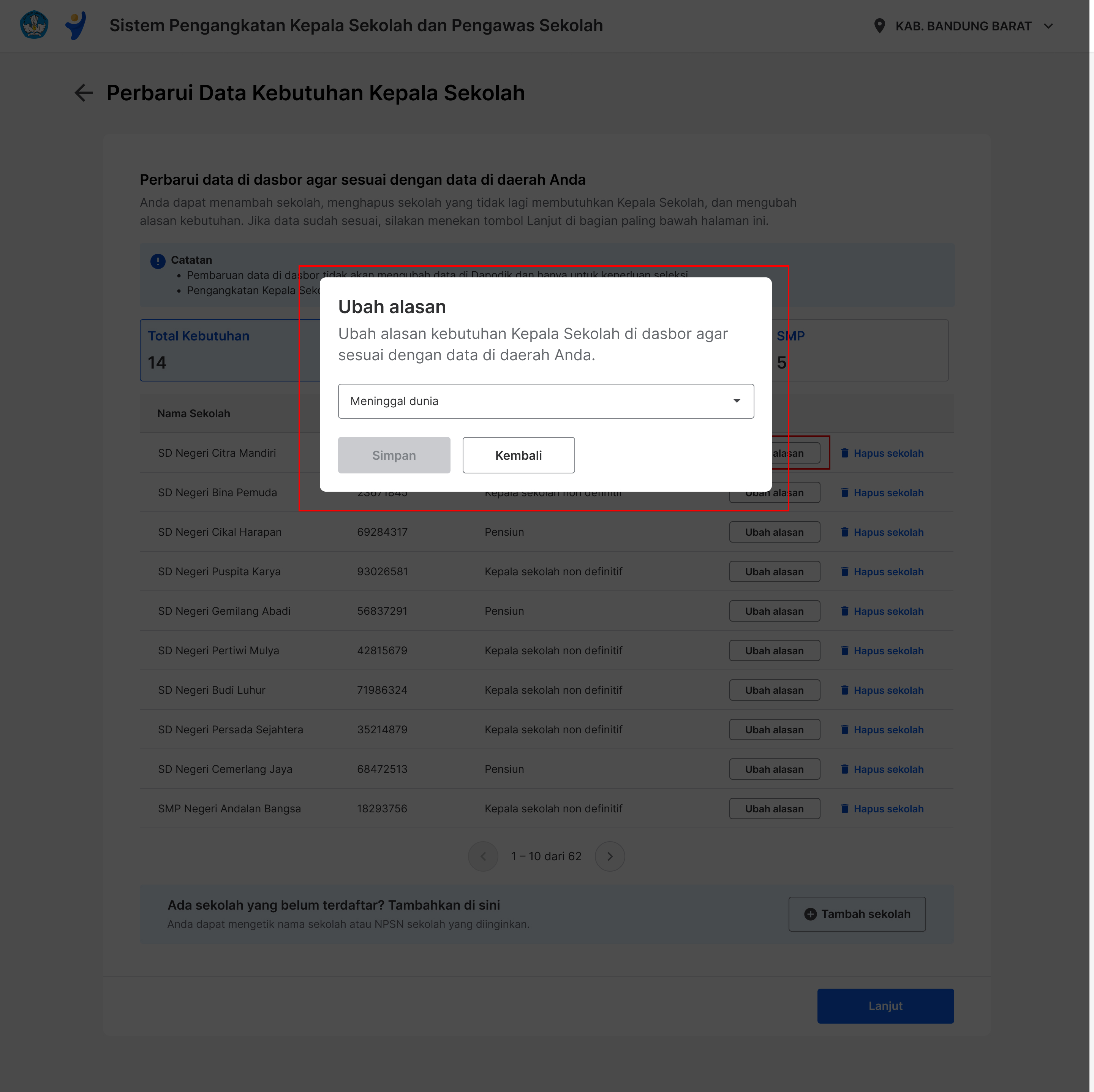
Task: Click trash icon for SMP Negeri Andalan Bangsa
Action: point(844,809)
